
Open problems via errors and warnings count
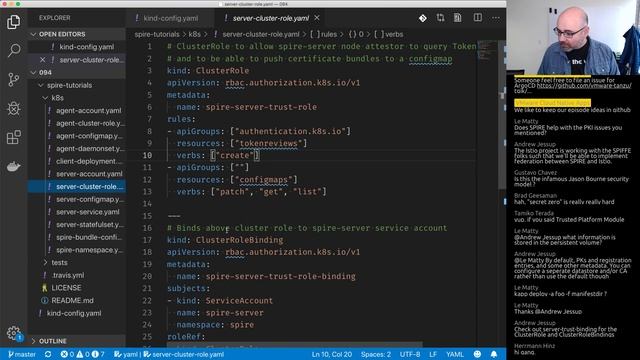tap(82, 354)
